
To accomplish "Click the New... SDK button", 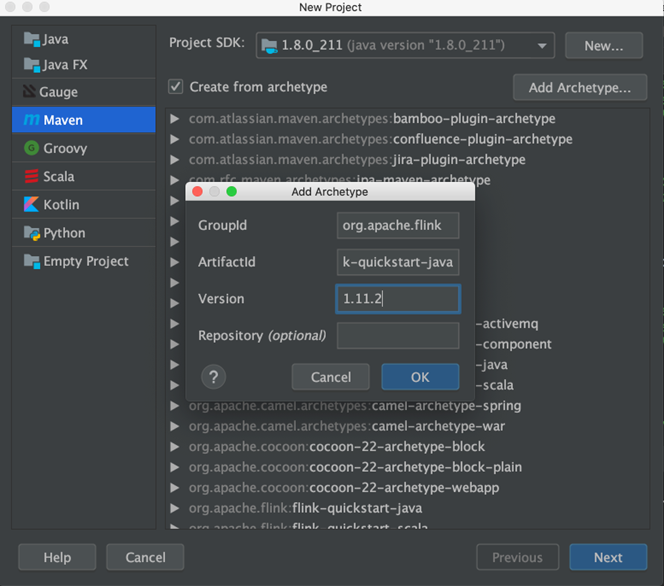I will tap(604, 45).
